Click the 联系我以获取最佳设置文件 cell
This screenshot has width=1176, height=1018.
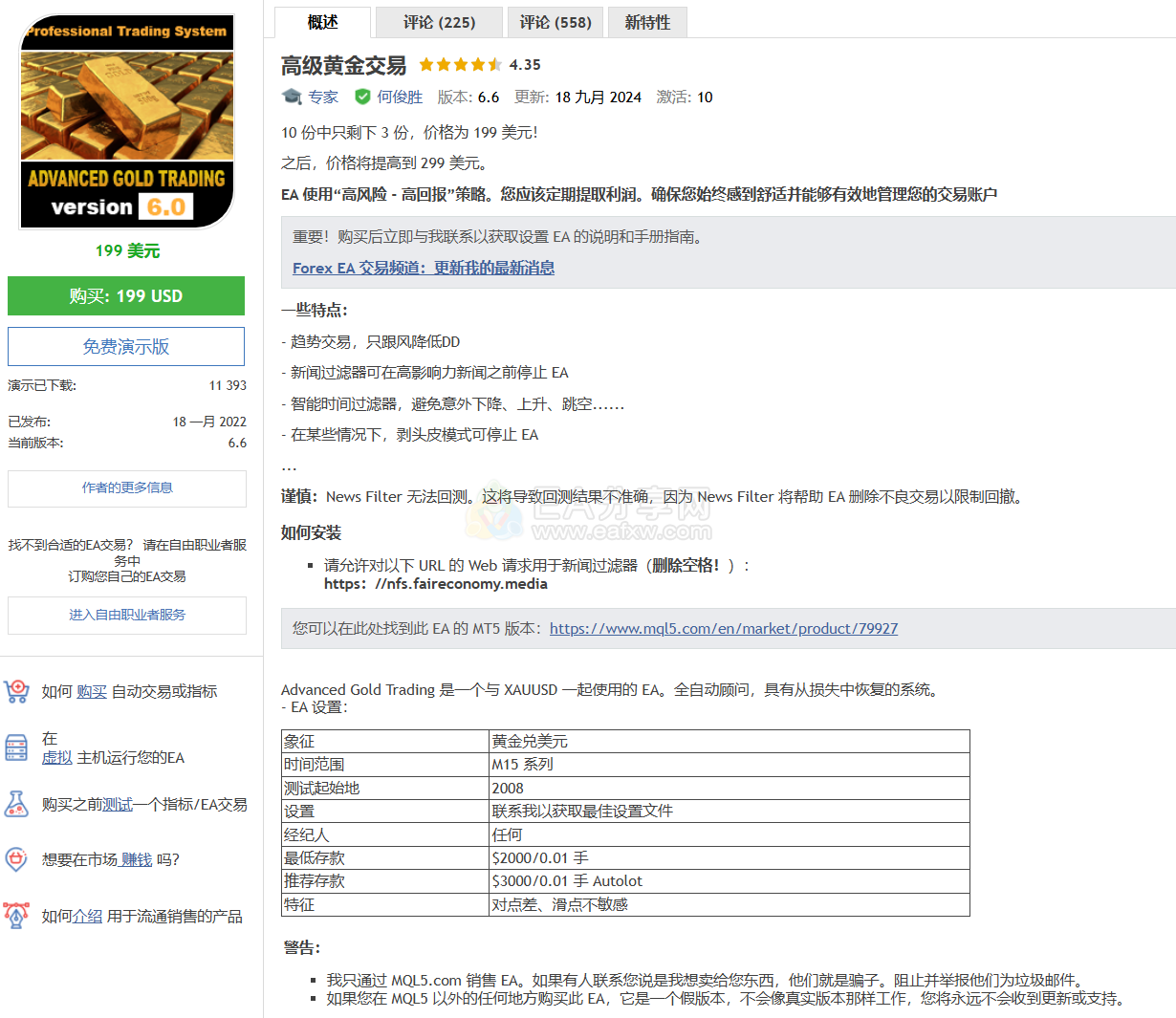(x=730, y=812)
